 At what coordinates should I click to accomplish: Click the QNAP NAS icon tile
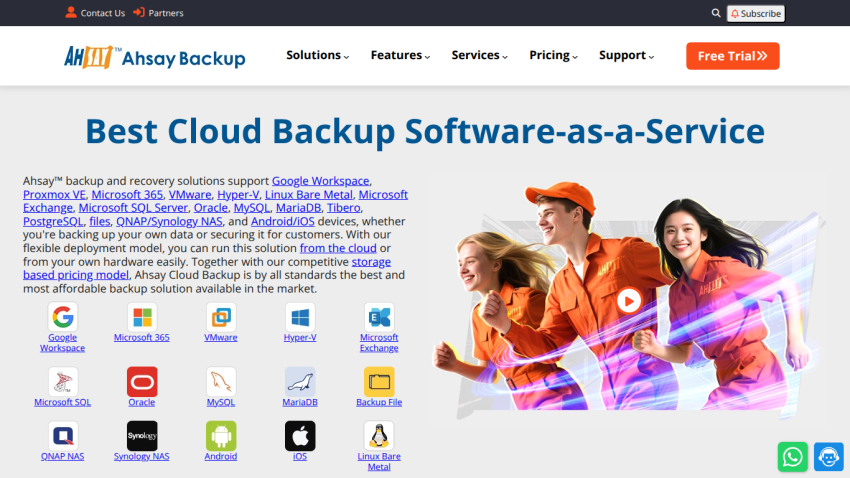(62, 436)
